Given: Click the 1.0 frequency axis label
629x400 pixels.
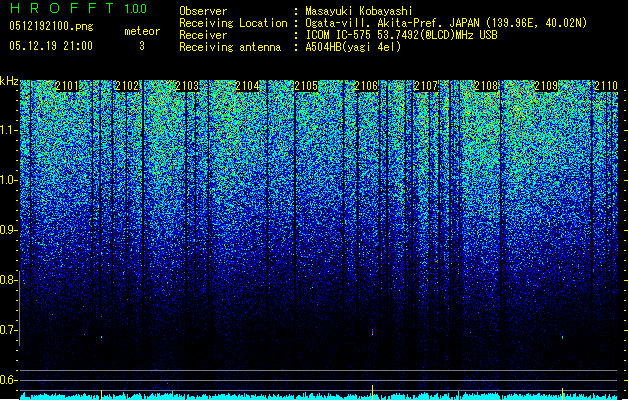Looking at the screenshot, I should (8, 180).
